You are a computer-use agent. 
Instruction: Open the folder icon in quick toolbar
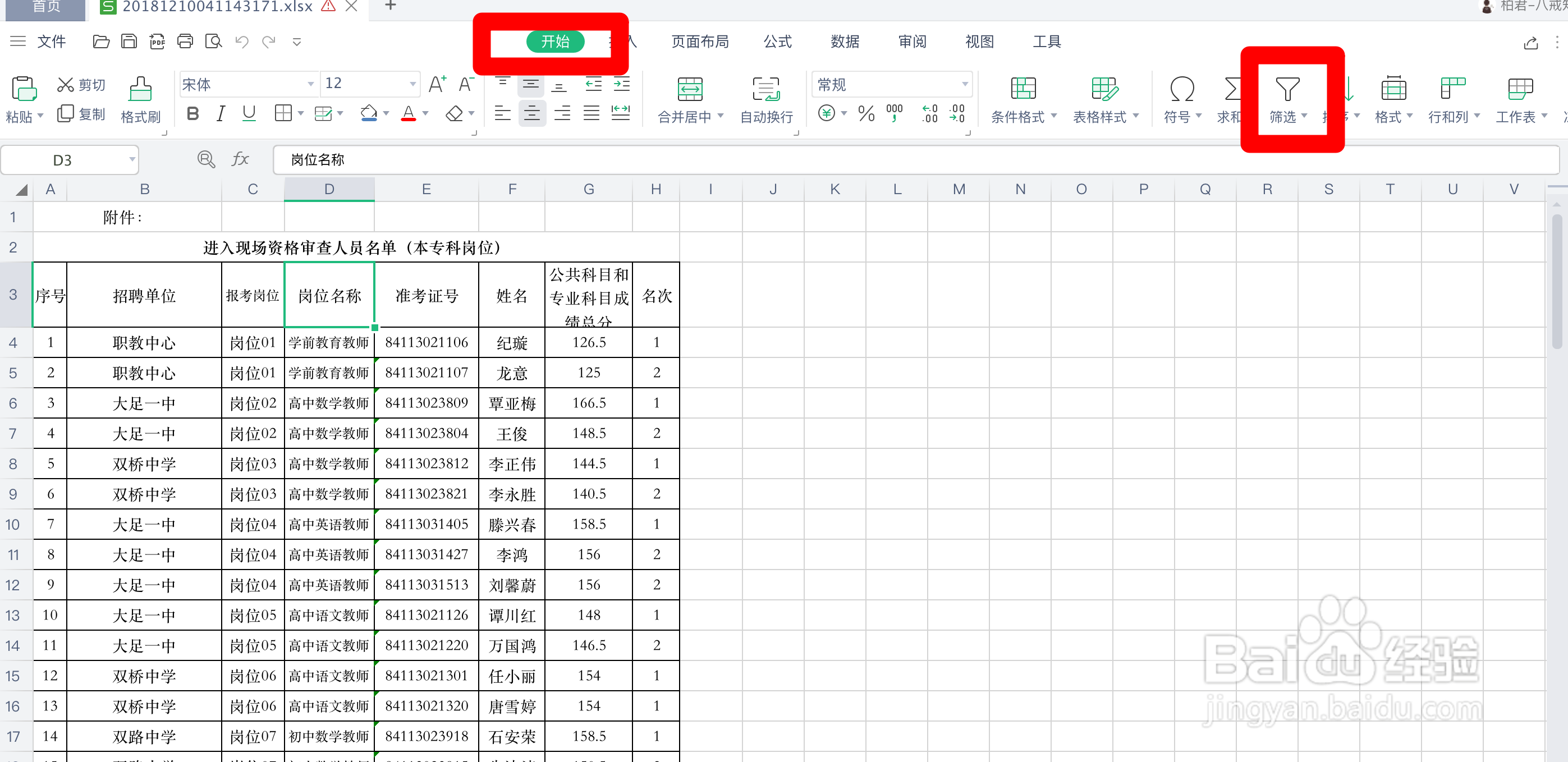point(101,42)
